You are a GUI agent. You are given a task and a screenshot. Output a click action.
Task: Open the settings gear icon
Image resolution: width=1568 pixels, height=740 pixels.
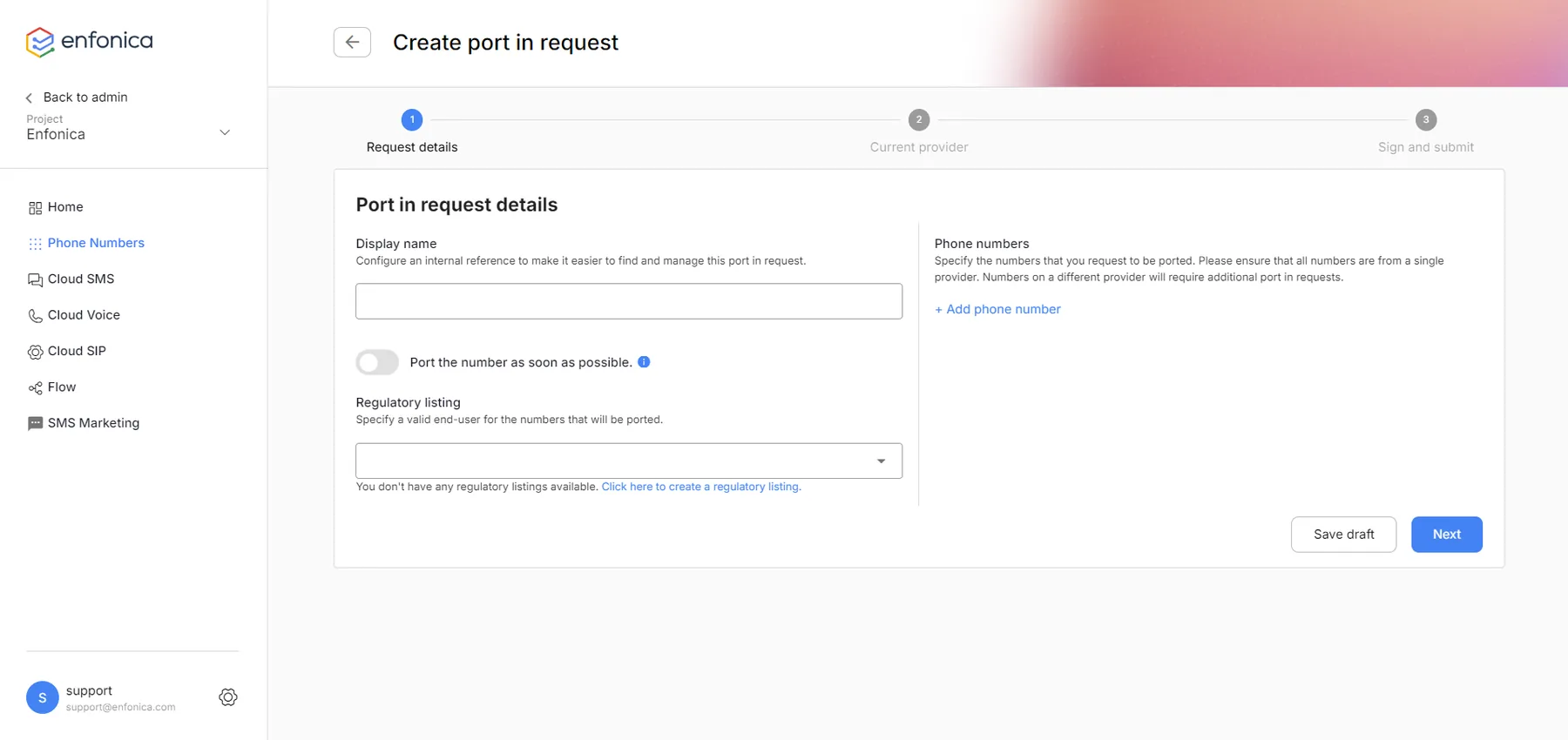(228, 697)
